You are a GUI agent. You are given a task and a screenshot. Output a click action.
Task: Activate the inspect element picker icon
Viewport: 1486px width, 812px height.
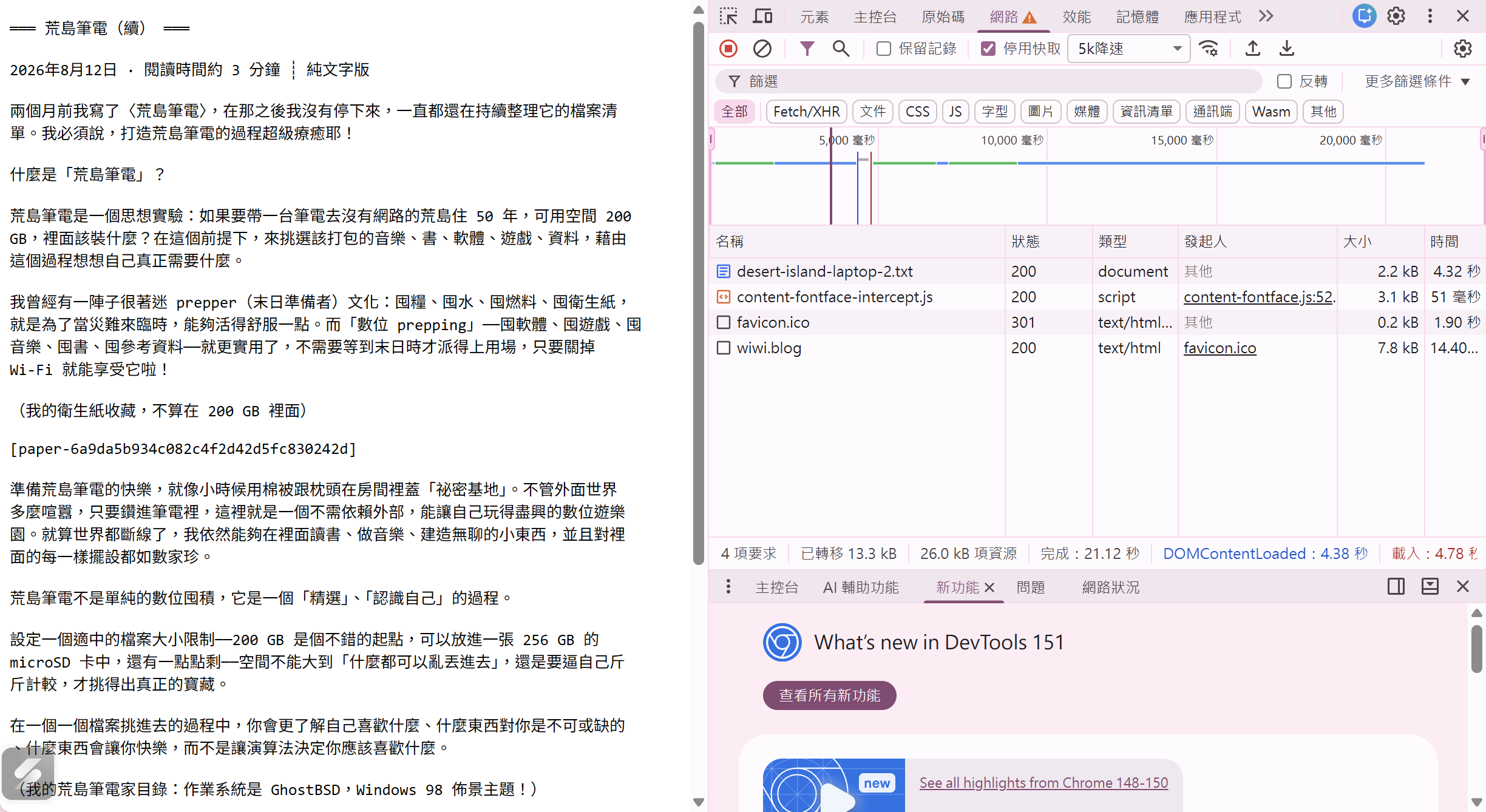(x=728, y=16)
